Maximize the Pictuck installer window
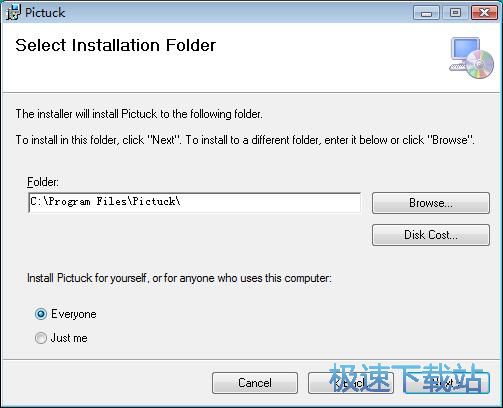This screenshot has width=503, height=408. click(455, 13)
